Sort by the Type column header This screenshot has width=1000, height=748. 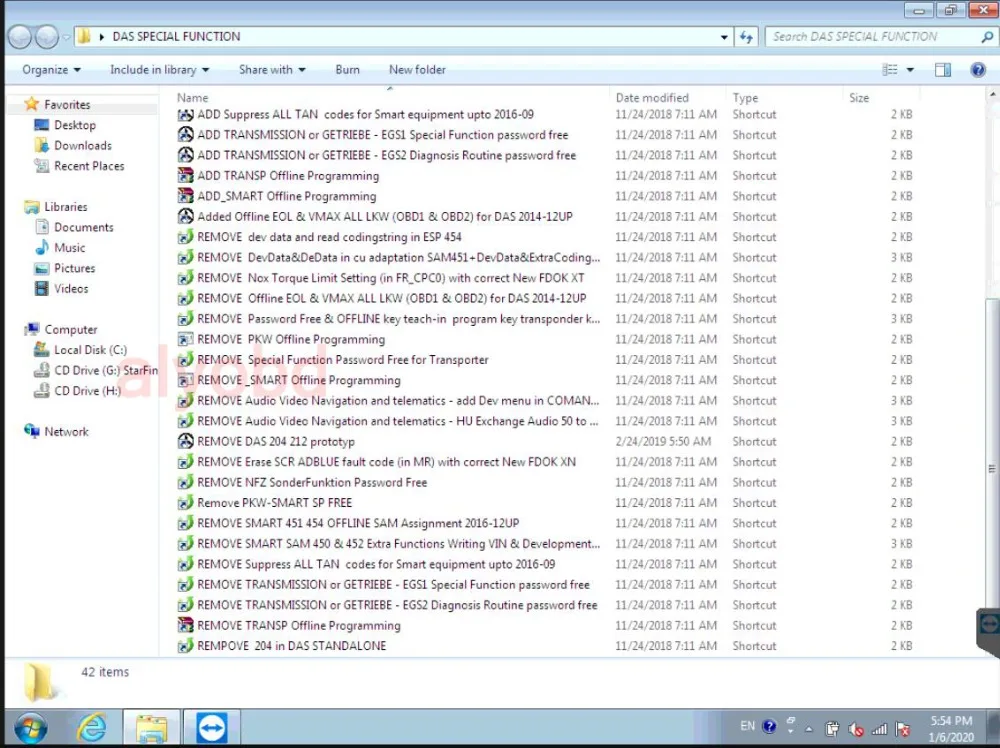point(745,98)
